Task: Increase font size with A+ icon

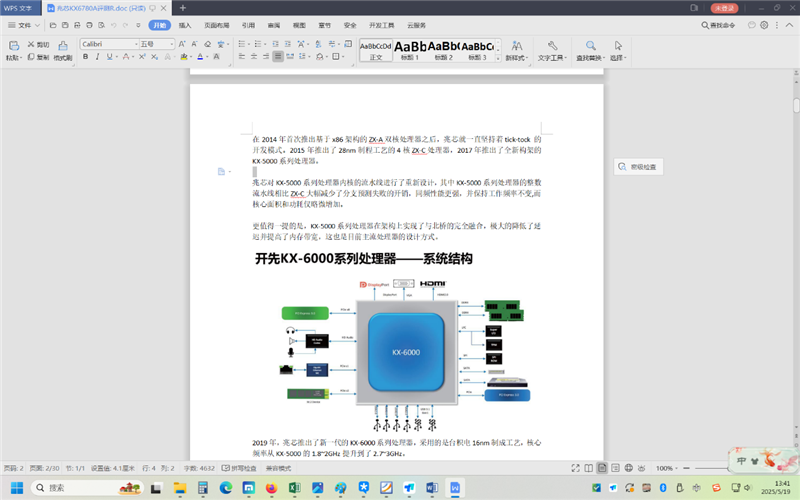Action: click(182, 44)
